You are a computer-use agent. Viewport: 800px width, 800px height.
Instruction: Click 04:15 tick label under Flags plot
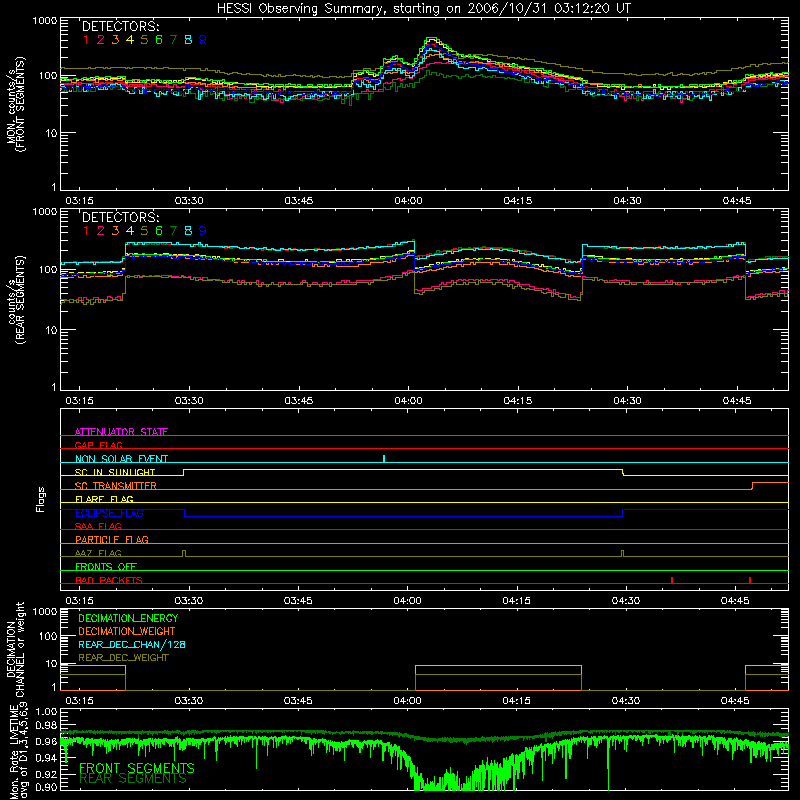(516, 601)
